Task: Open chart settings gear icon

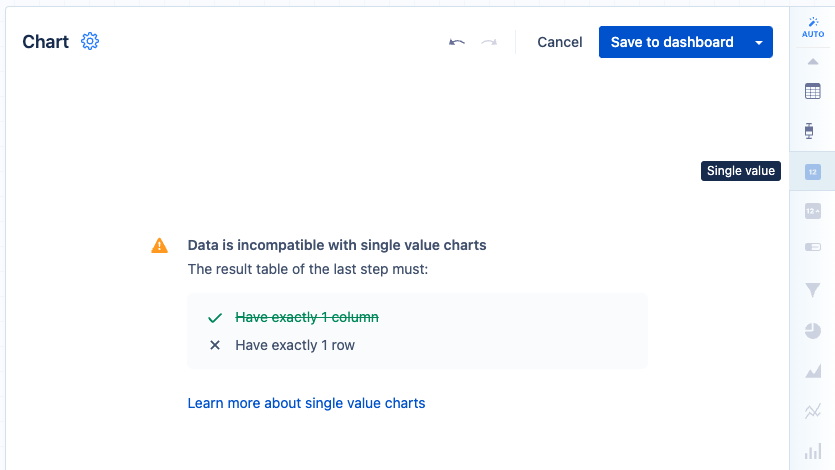Action: [x=90, y=41]
